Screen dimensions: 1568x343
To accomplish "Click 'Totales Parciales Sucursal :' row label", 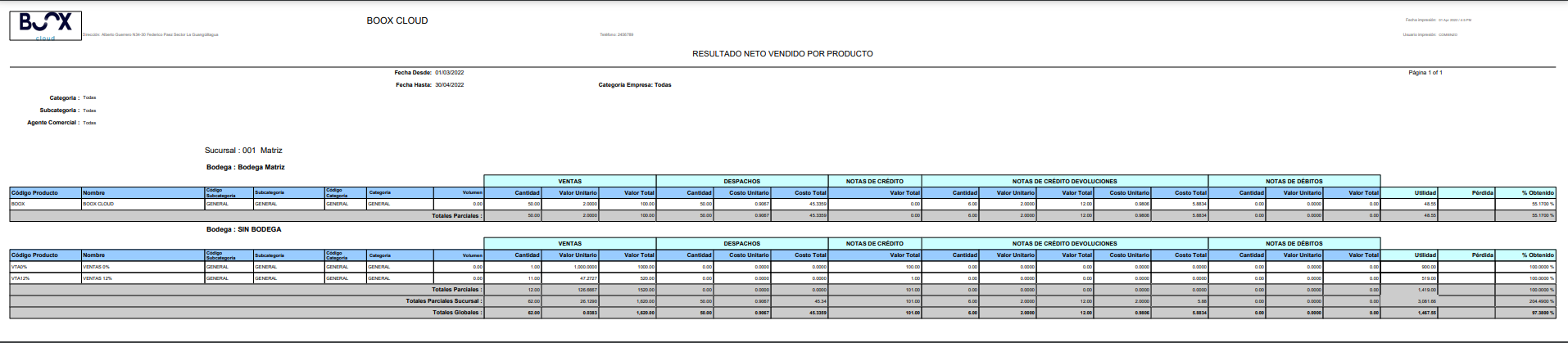I will tap(444, 301).
